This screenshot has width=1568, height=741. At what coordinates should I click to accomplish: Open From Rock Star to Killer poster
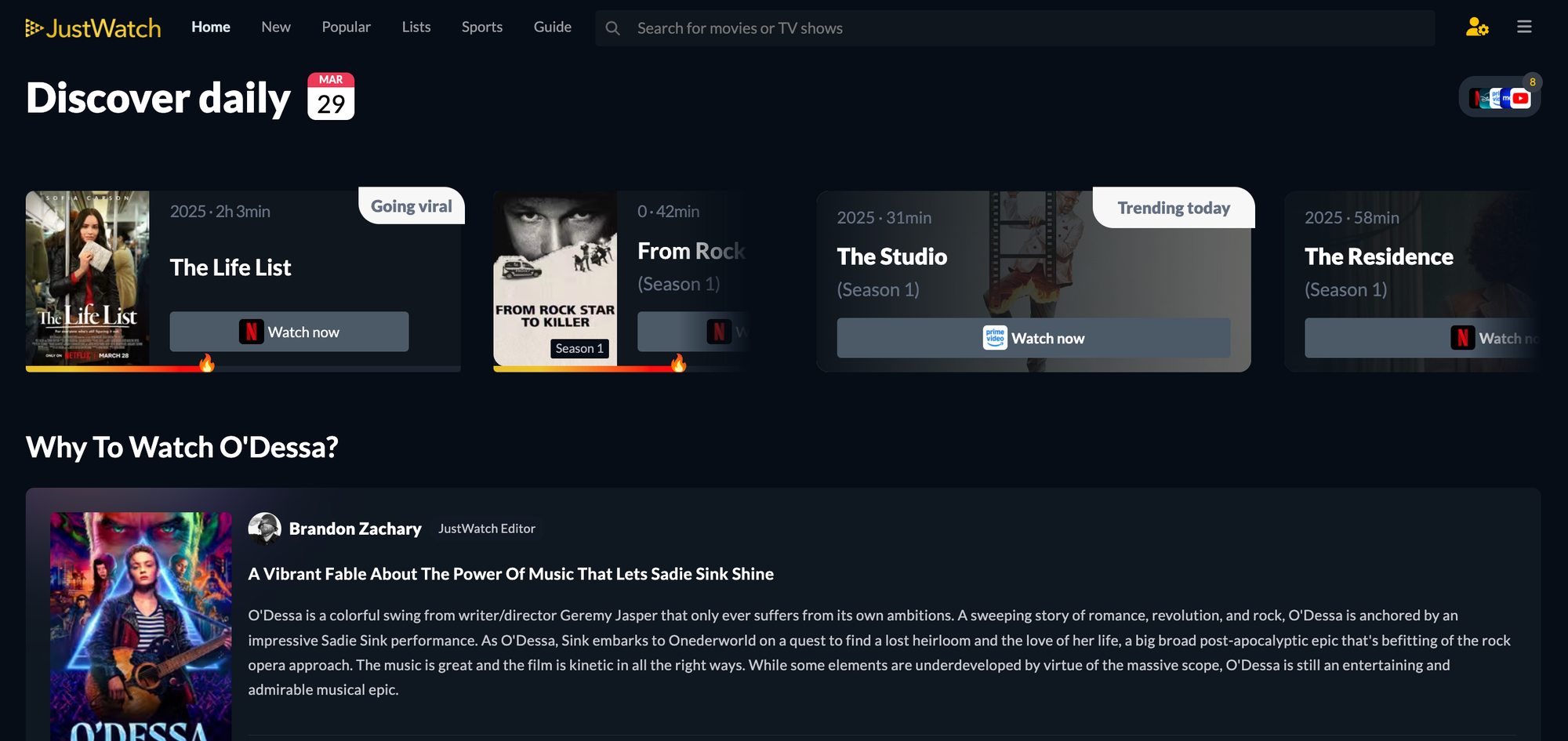[x=555, y=278]
